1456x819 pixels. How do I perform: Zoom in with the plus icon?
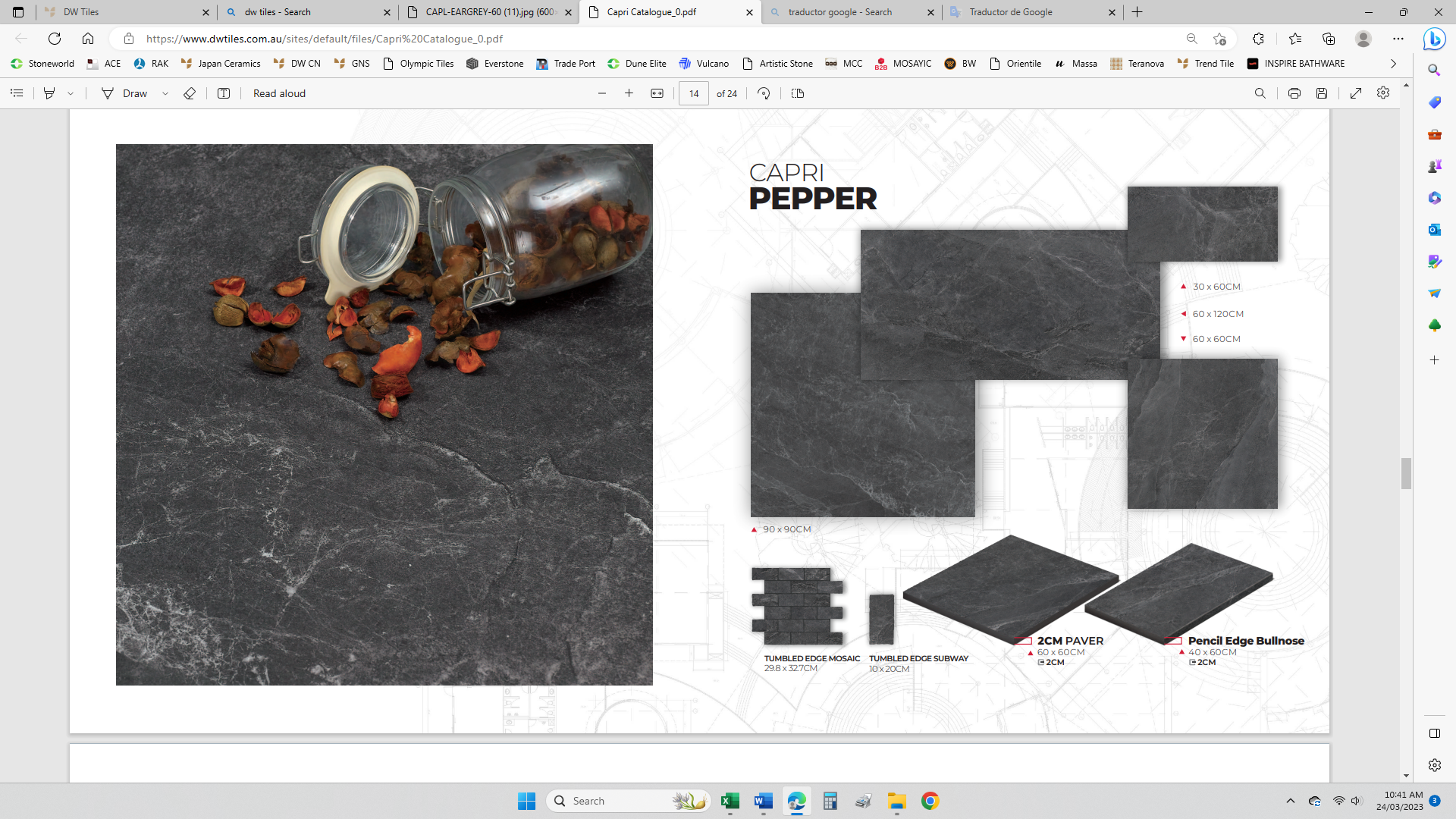tap(629, 93)
